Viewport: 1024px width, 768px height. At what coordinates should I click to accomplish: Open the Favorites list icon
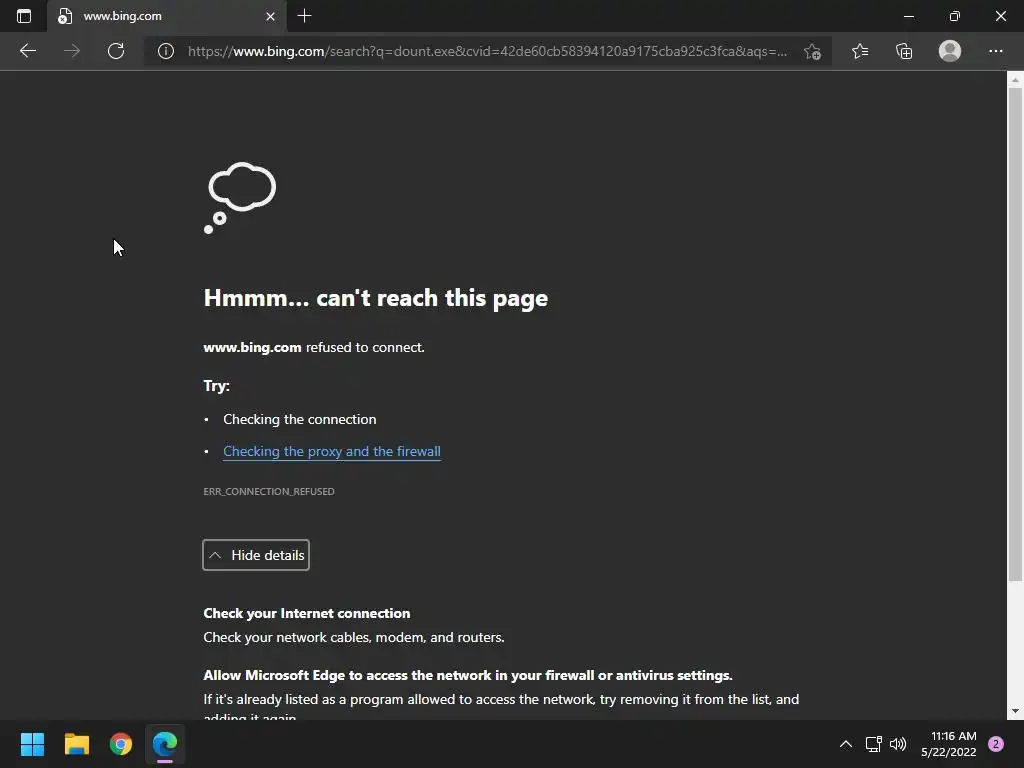point(860,51)
